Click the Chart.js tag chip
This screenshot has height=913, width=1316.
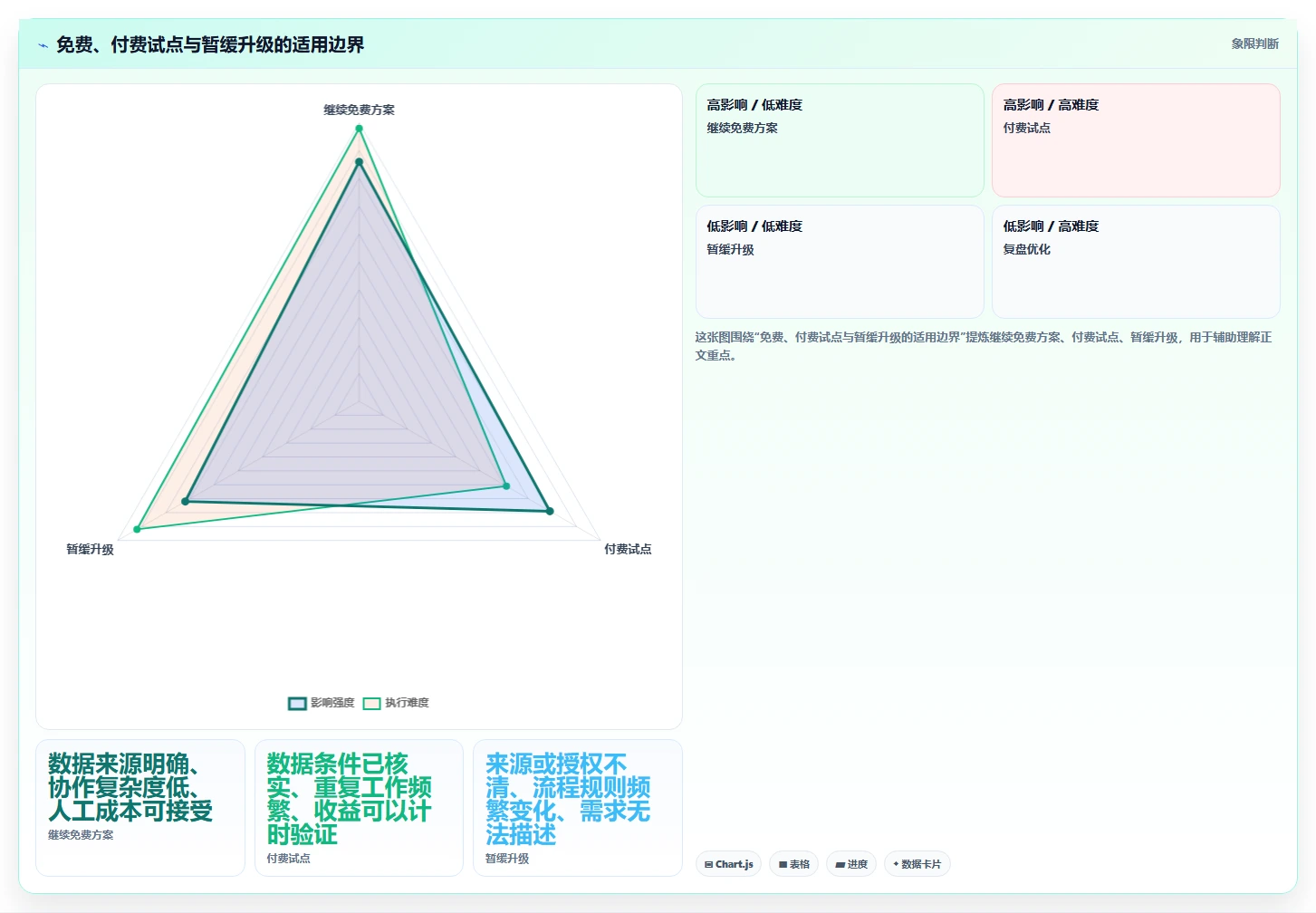point(729,864)
